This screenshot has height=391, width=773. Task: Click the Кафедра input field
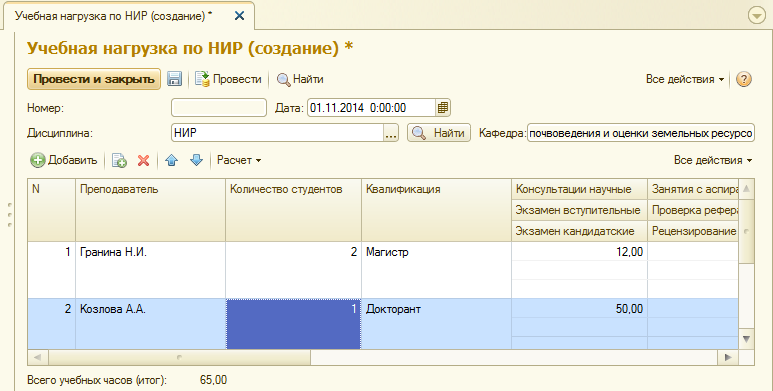click(641, 133)
